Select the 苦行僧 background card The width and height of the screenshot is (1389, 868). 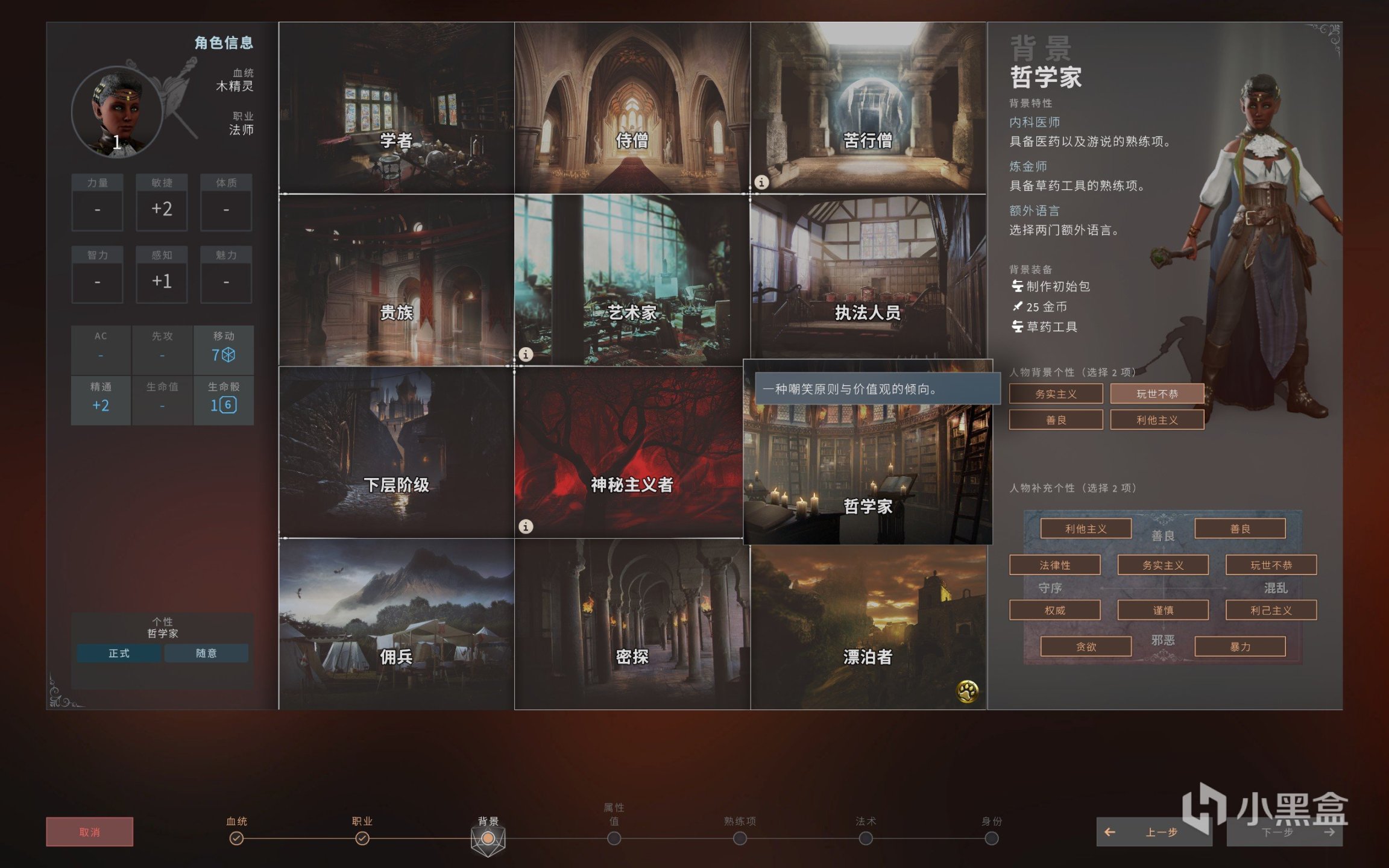[868, 108]
